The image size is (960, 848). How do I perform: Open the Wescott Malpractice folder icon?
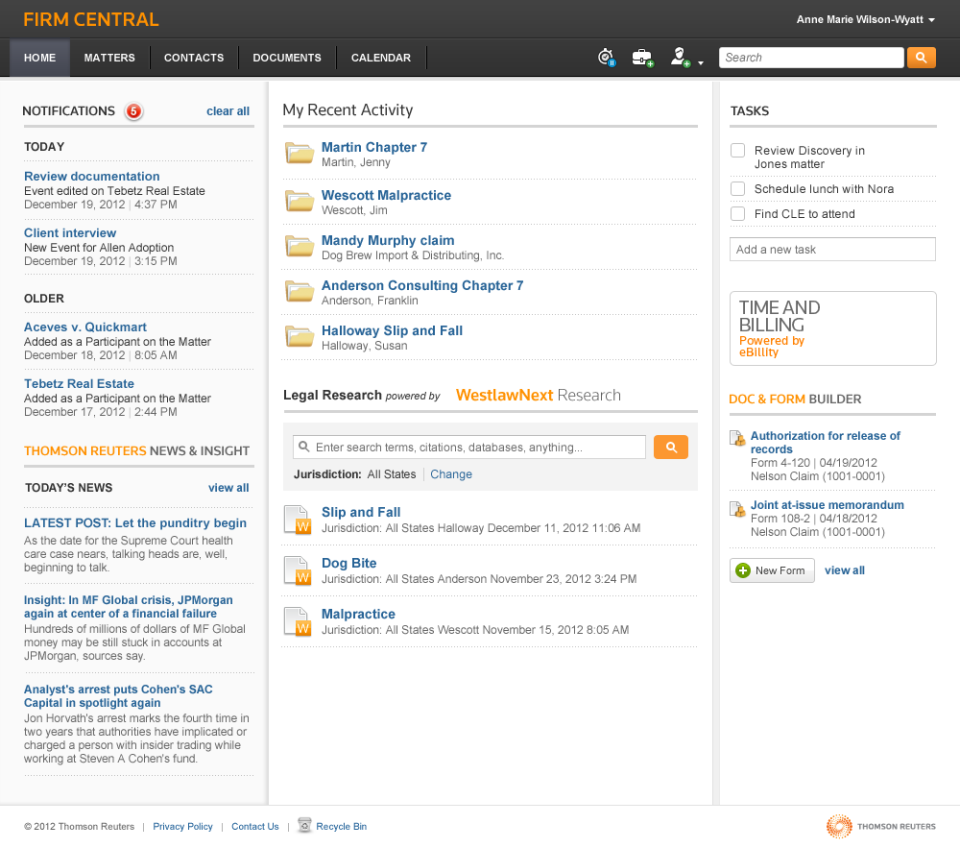tap(300, 200)
